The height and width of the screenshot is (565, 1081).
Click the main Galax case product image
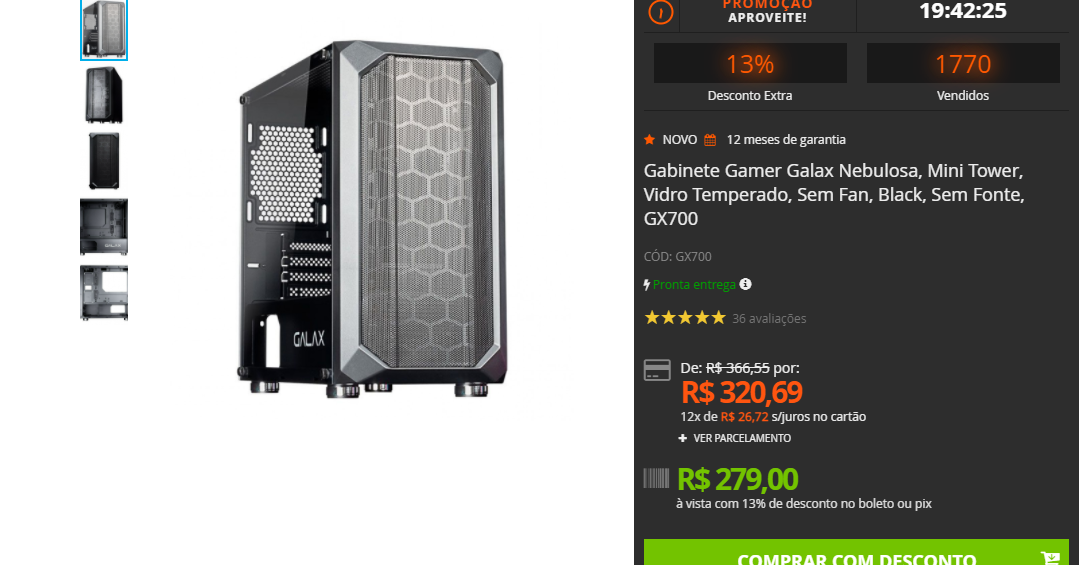pos(372,219)
